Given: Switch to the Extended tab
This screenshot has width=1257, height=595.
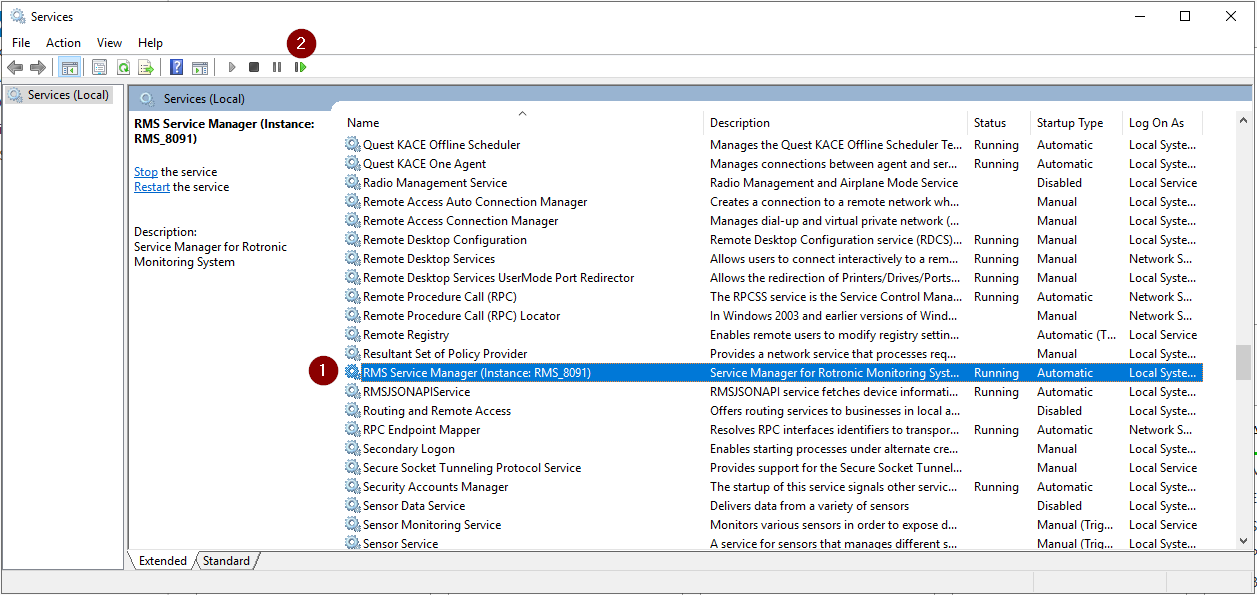Looking at the screenshot, I should (163, 561).
